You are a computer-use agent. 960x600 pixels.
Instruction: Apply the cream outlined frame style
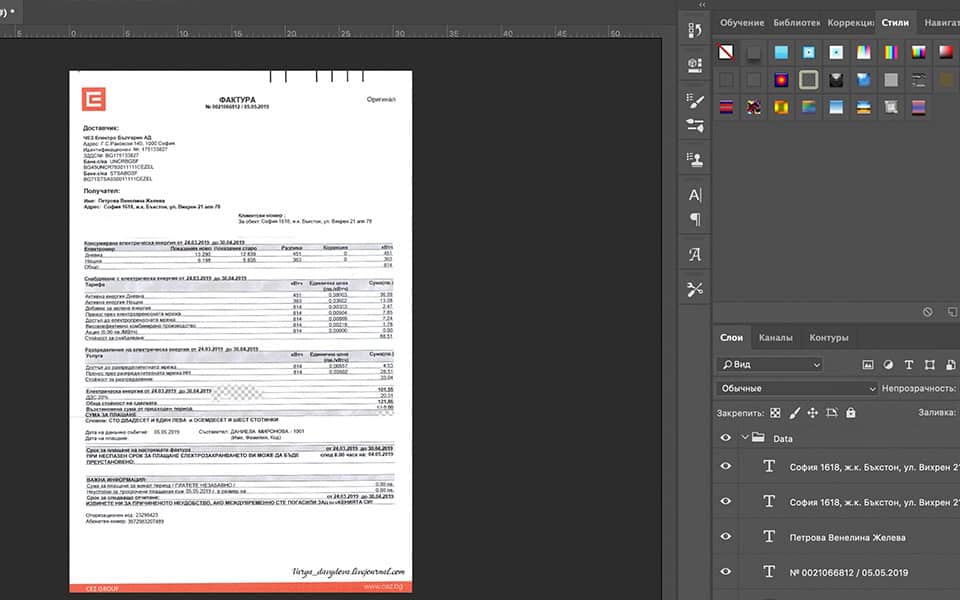click(x=809, y=80)
